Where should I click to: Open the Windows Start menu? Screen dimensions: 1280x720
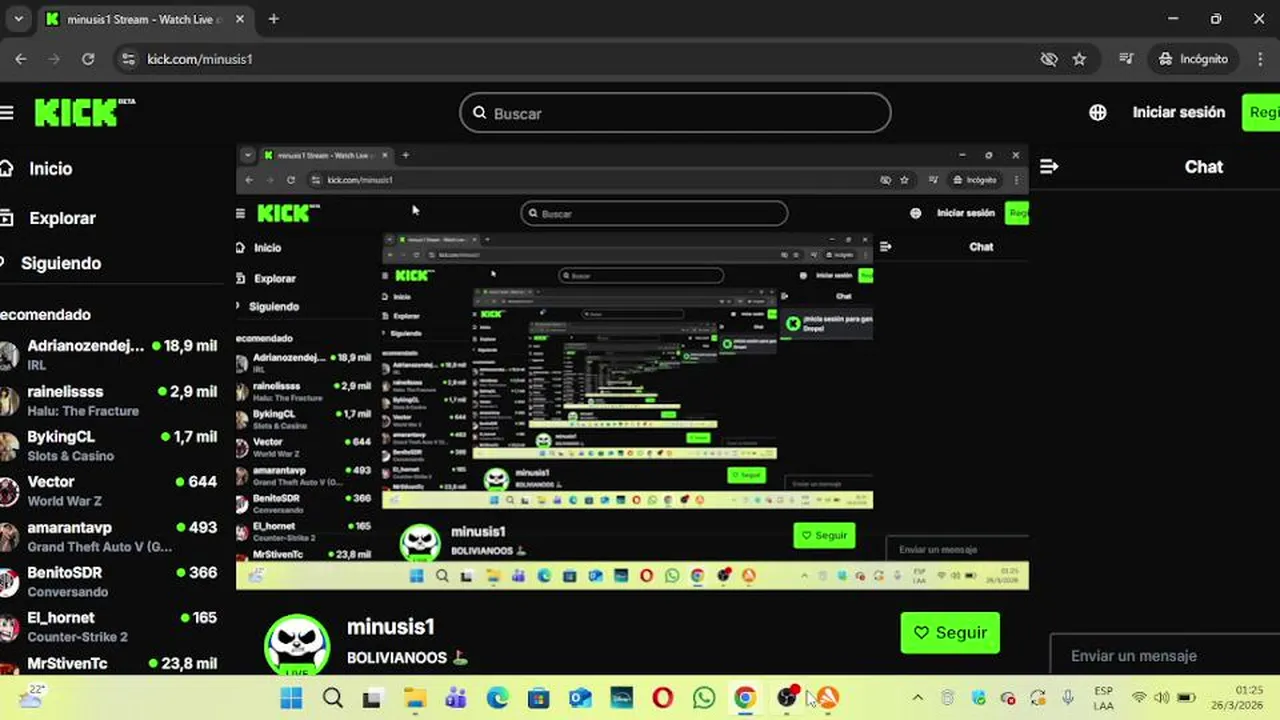pos(291,698)
